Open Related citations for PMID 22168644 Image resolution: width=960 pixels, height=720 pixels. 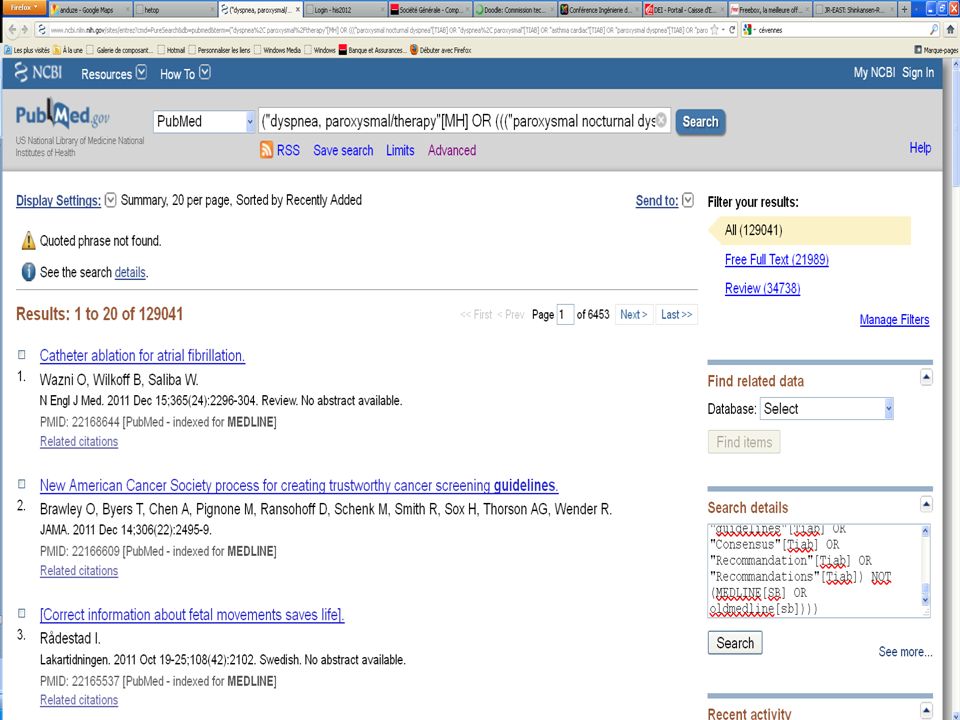[x=79, y=441]
